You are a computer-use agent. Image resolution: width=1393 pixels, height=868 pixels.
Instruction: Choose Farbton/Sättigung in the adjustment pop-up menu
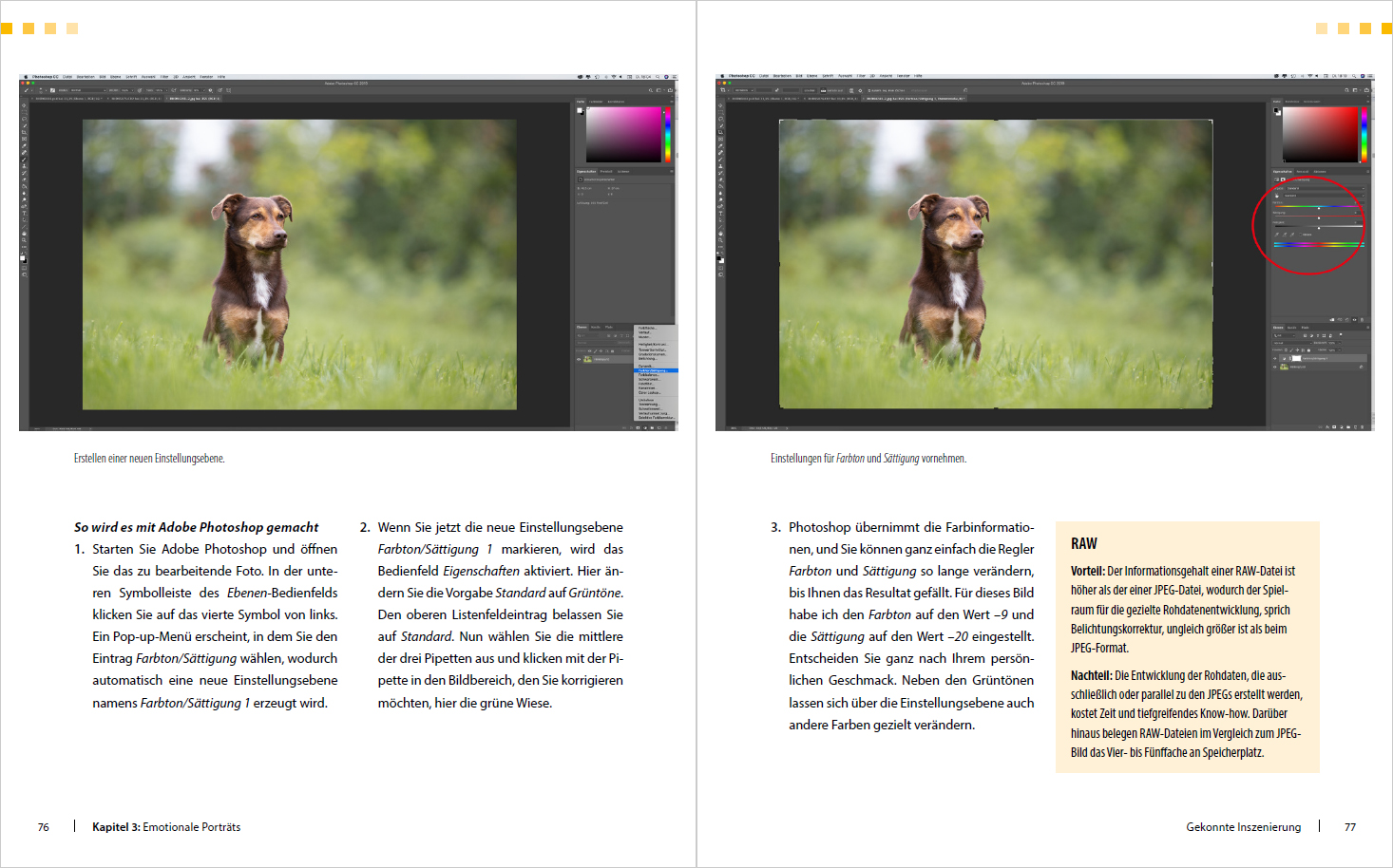click(x=655, y=370)
